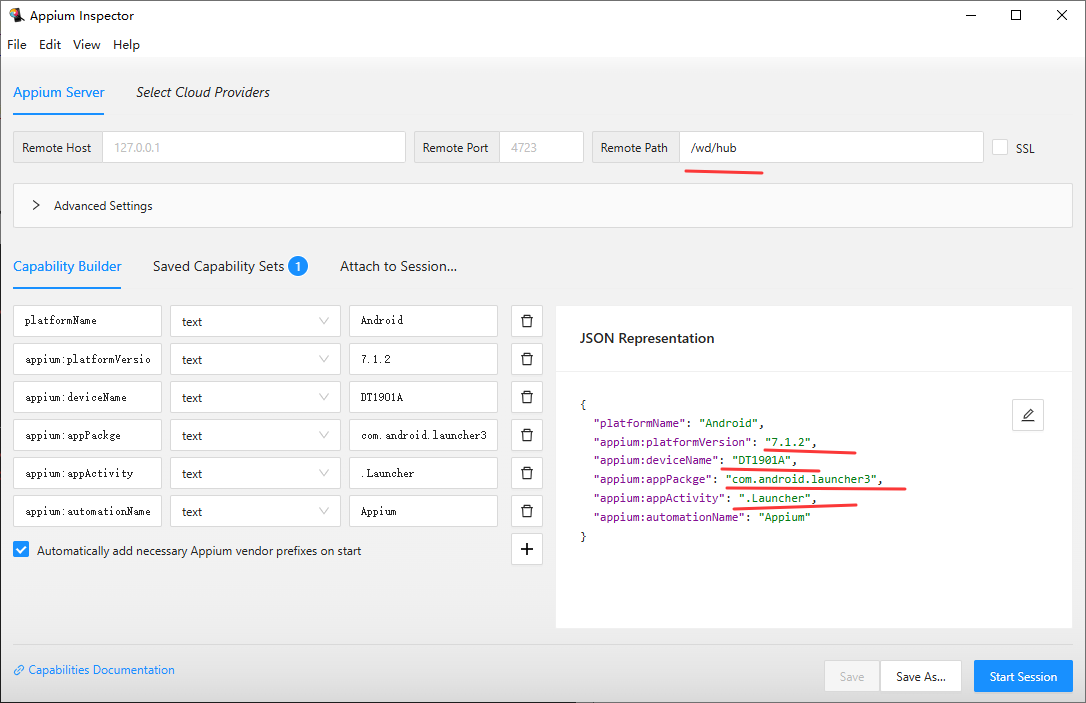Click the .Launcher value field
This screenshot has width=1086, height=703.
point(423,473)
